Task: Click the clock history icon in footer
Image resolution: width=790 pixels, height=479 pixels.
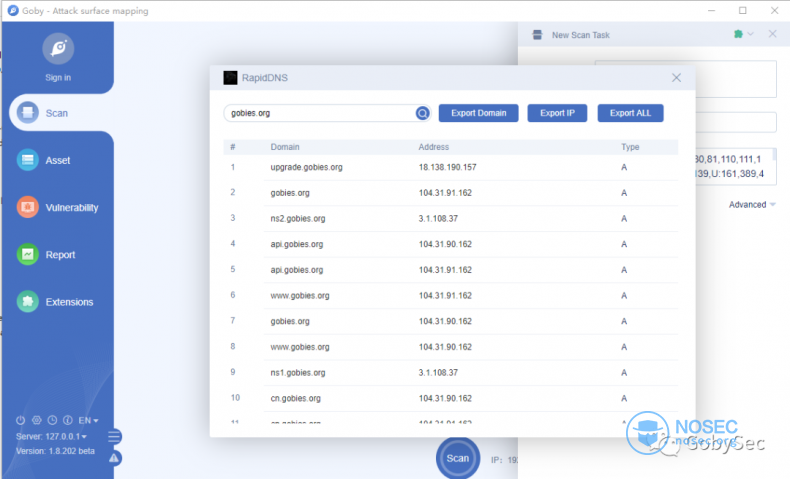Action: tap(52, 420)
